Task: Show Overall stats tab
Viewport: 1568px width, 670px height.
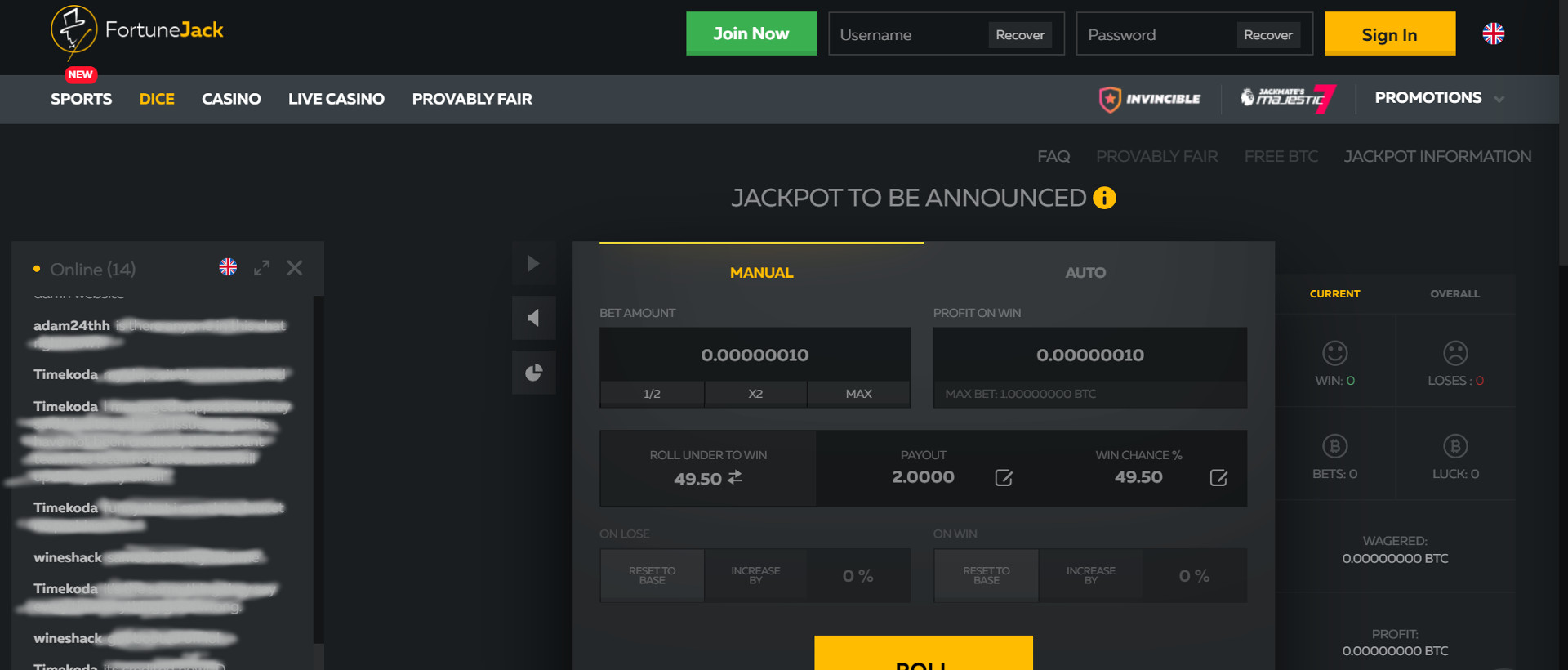Action: point(1454,293)
